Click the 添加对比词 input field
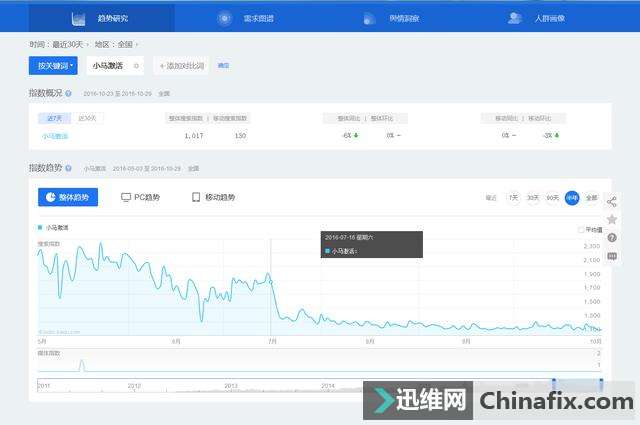The width and height of the screenshot is (640, 425). coord(181,66)
